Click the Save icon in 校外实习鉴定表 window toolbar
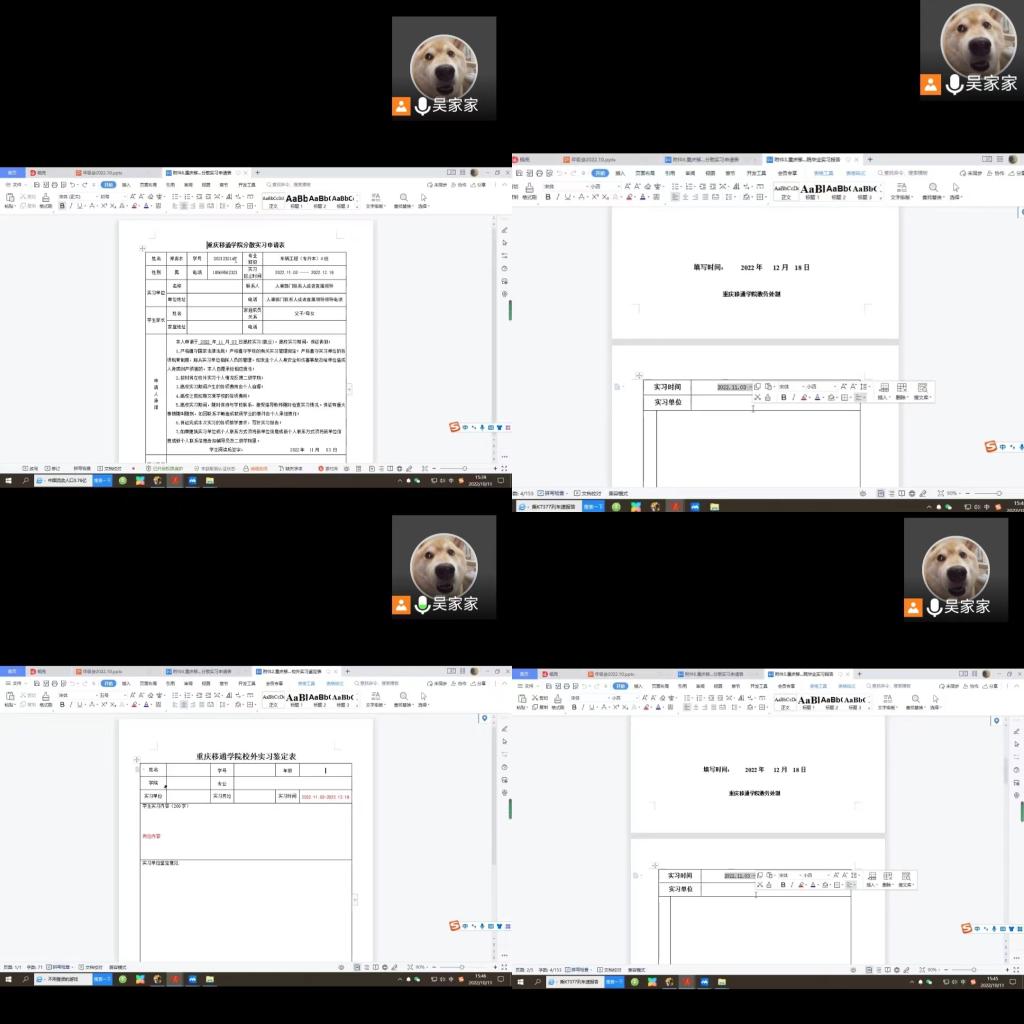The image size is (1024, 1024). pos(37,684)
